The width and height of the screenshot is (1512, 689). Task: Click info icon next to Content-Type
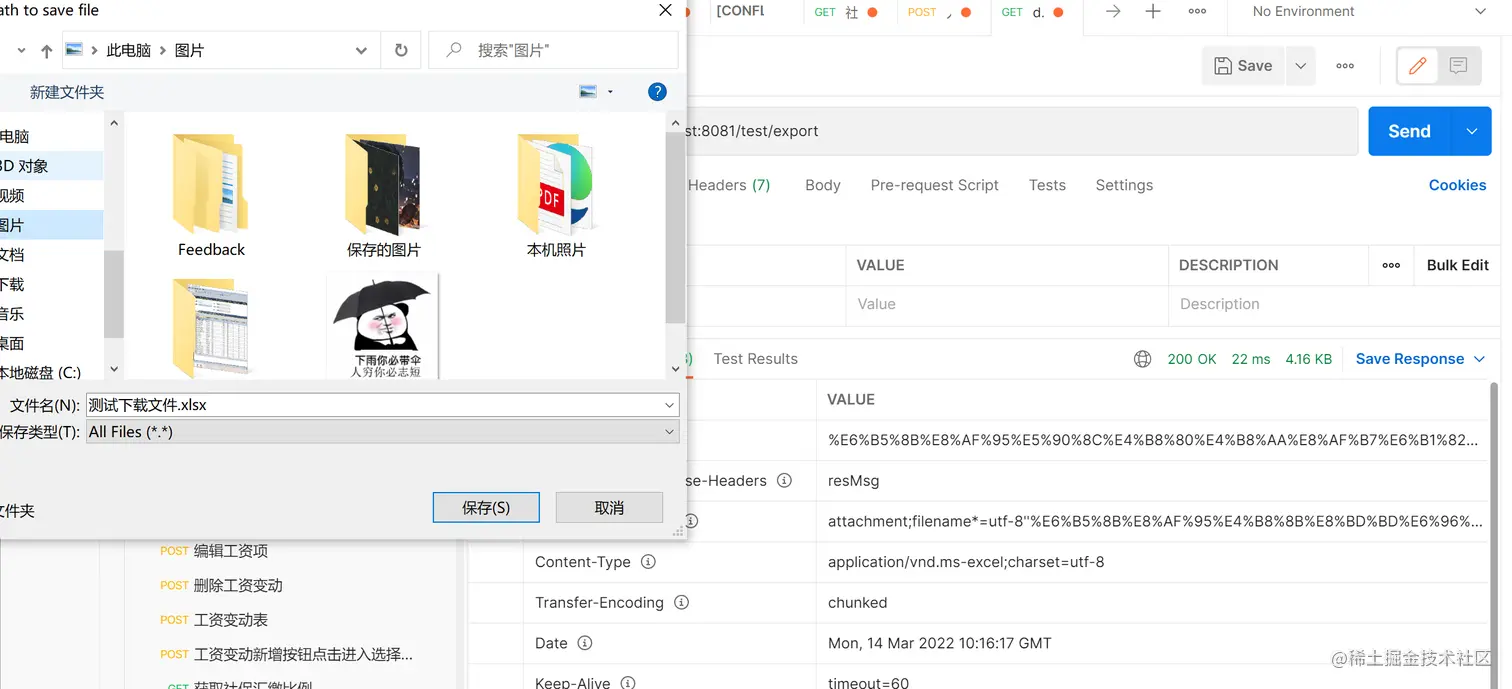(x=648, y=562)
